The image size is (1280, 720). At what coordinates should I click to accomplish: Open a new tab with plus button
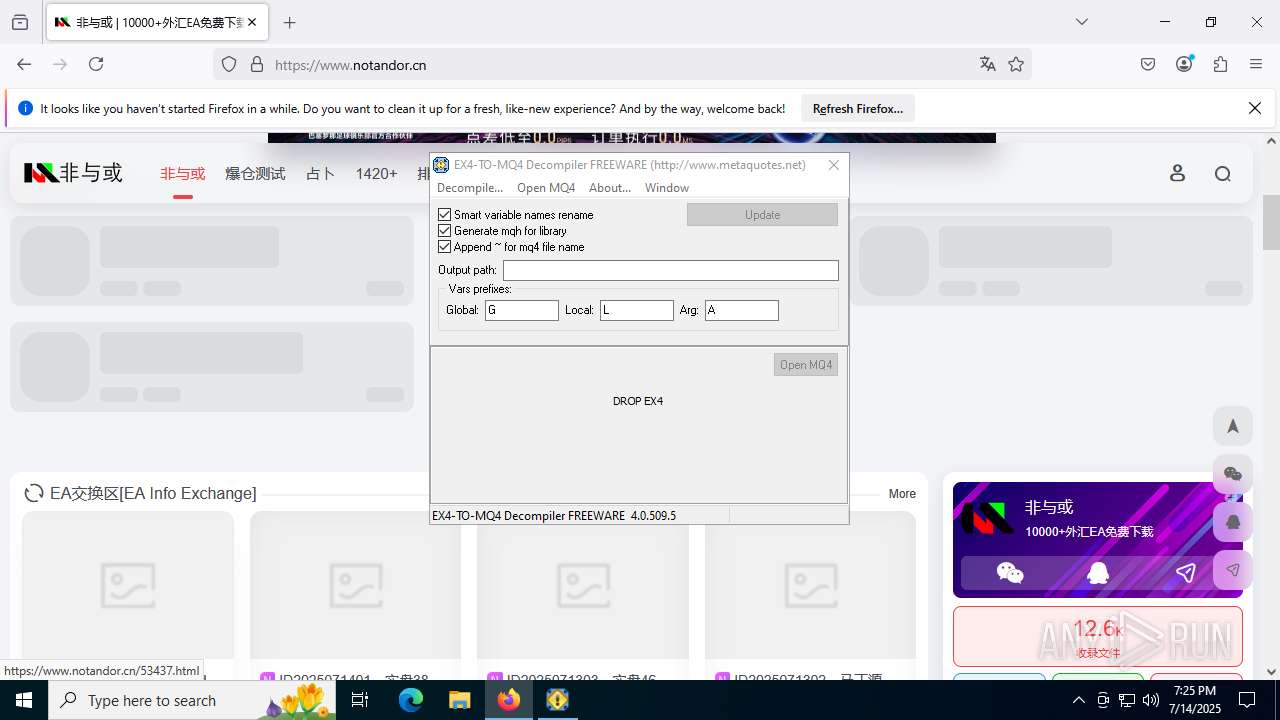[289, 22]
